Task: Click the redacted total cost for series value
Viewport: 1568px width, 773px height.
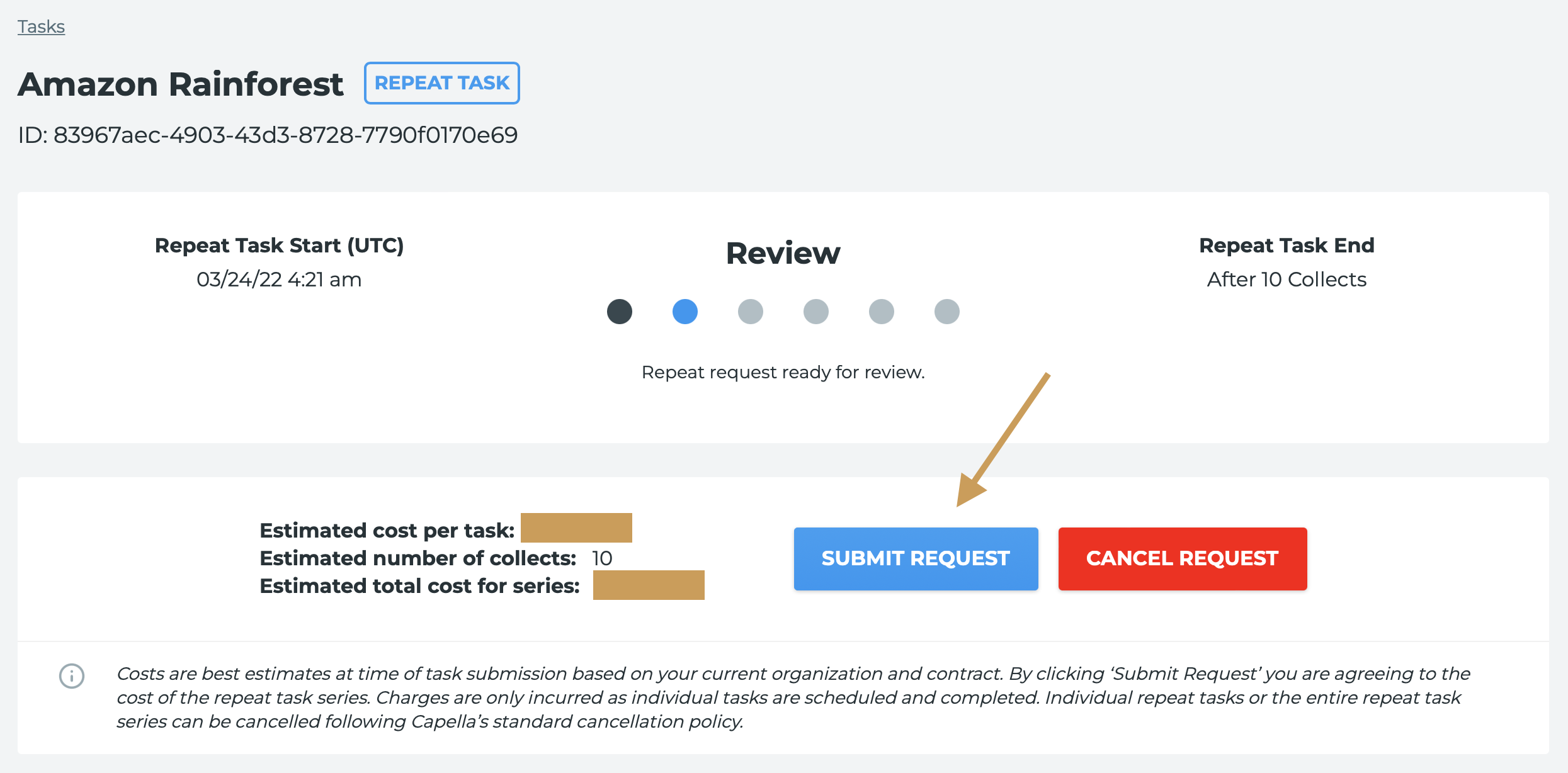Action: tap(649, 585)
